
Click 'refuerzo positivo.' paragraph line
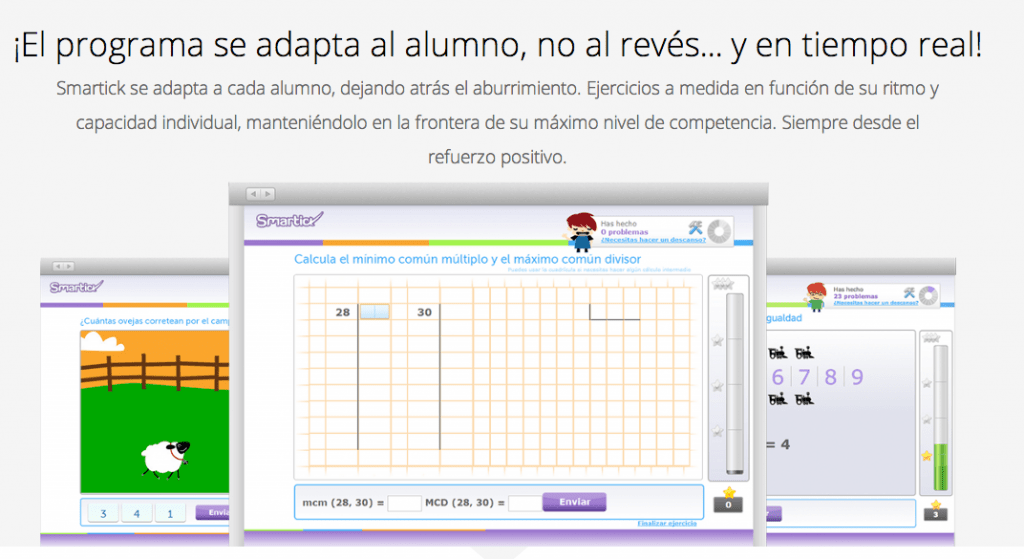point(497,157)
